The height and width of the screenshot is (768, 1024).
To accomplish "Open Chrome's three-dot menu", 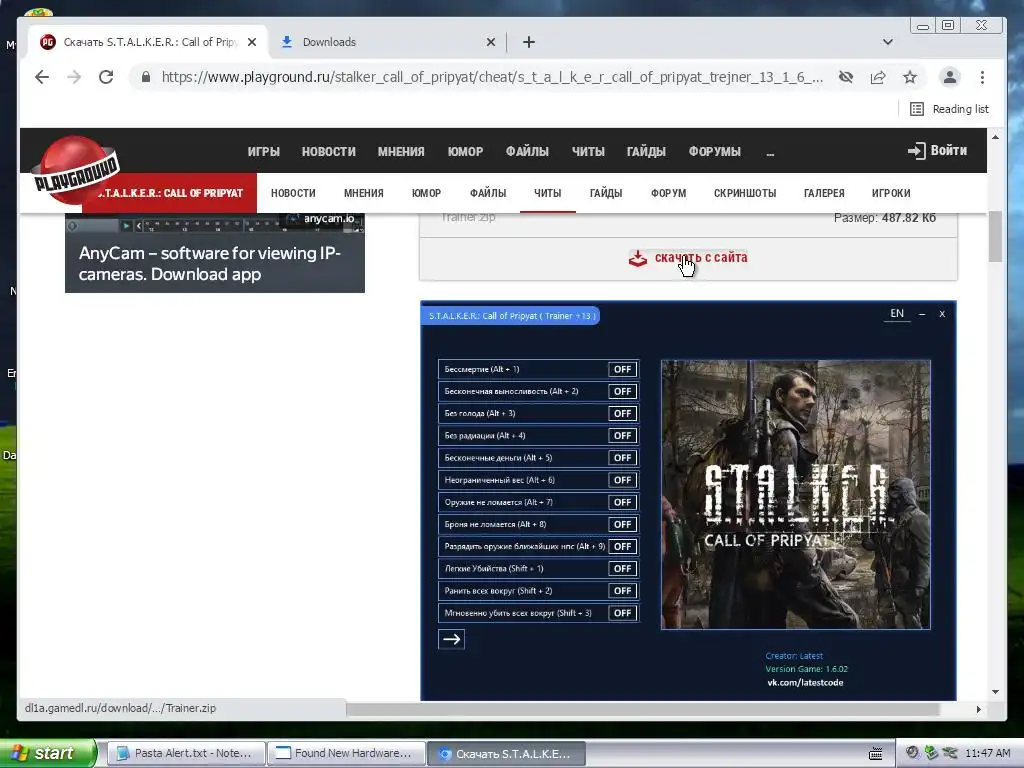I will click(982, 77).
